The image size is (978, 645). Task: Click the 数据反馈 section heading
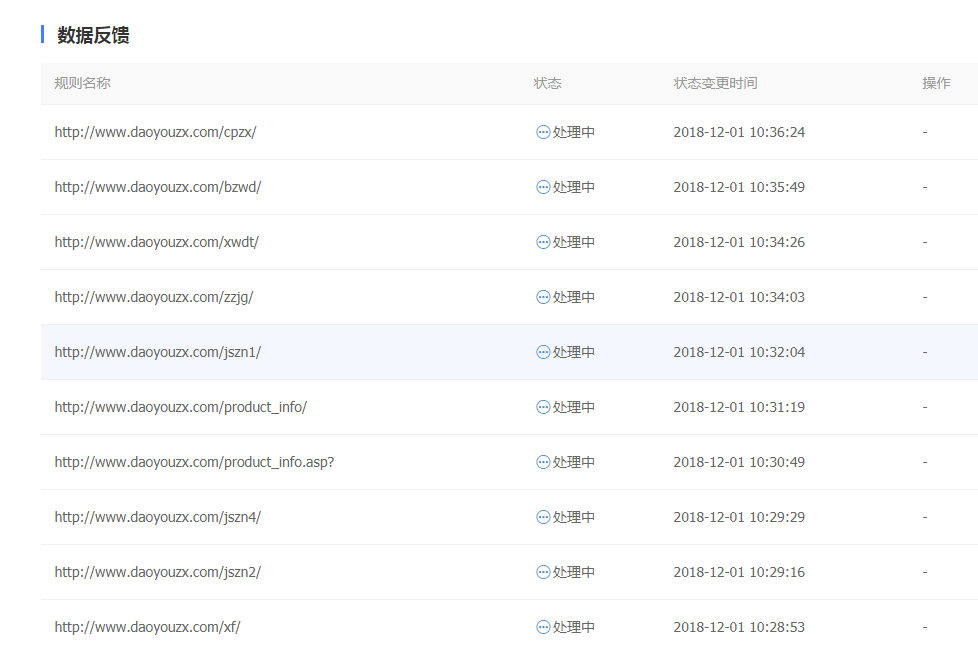pyautogui.click(x=93, y=36)
